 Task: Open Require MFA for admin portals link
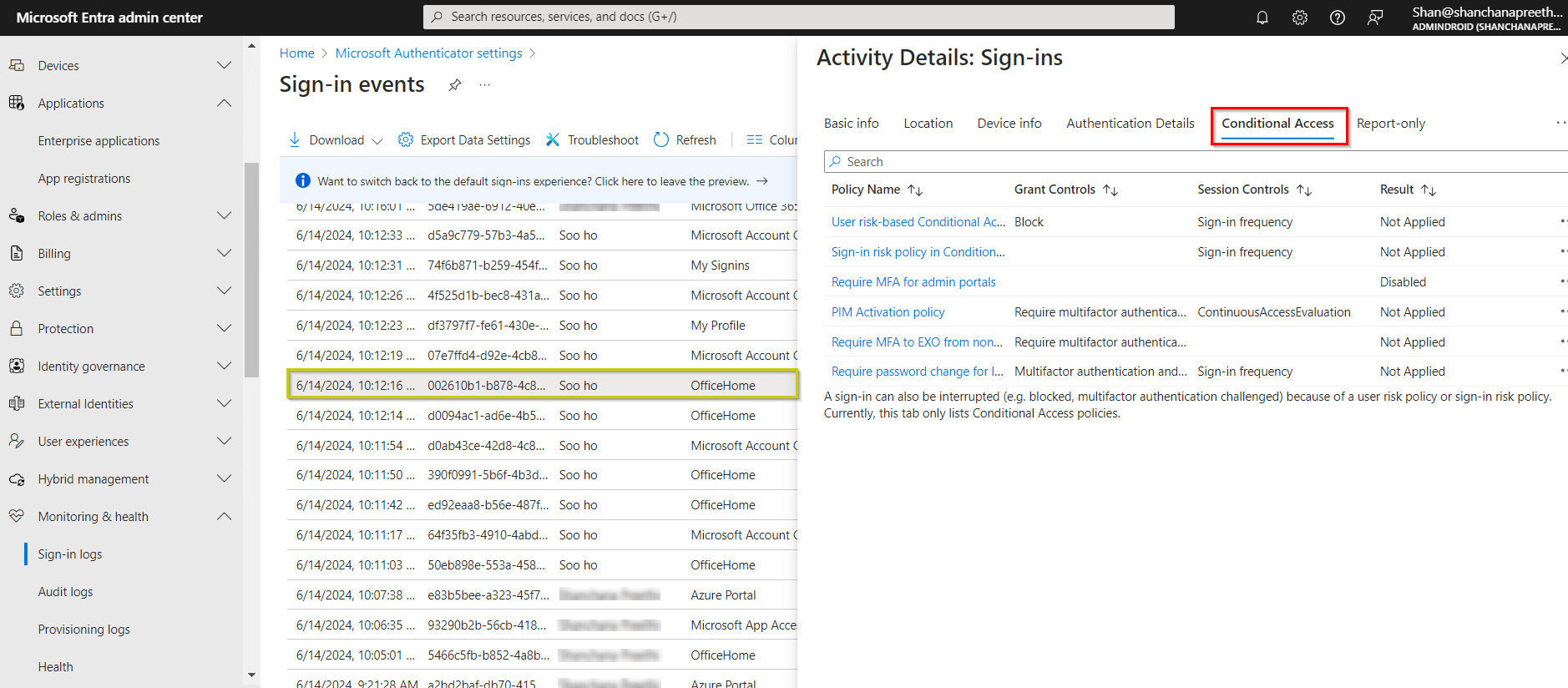point(913,282)
